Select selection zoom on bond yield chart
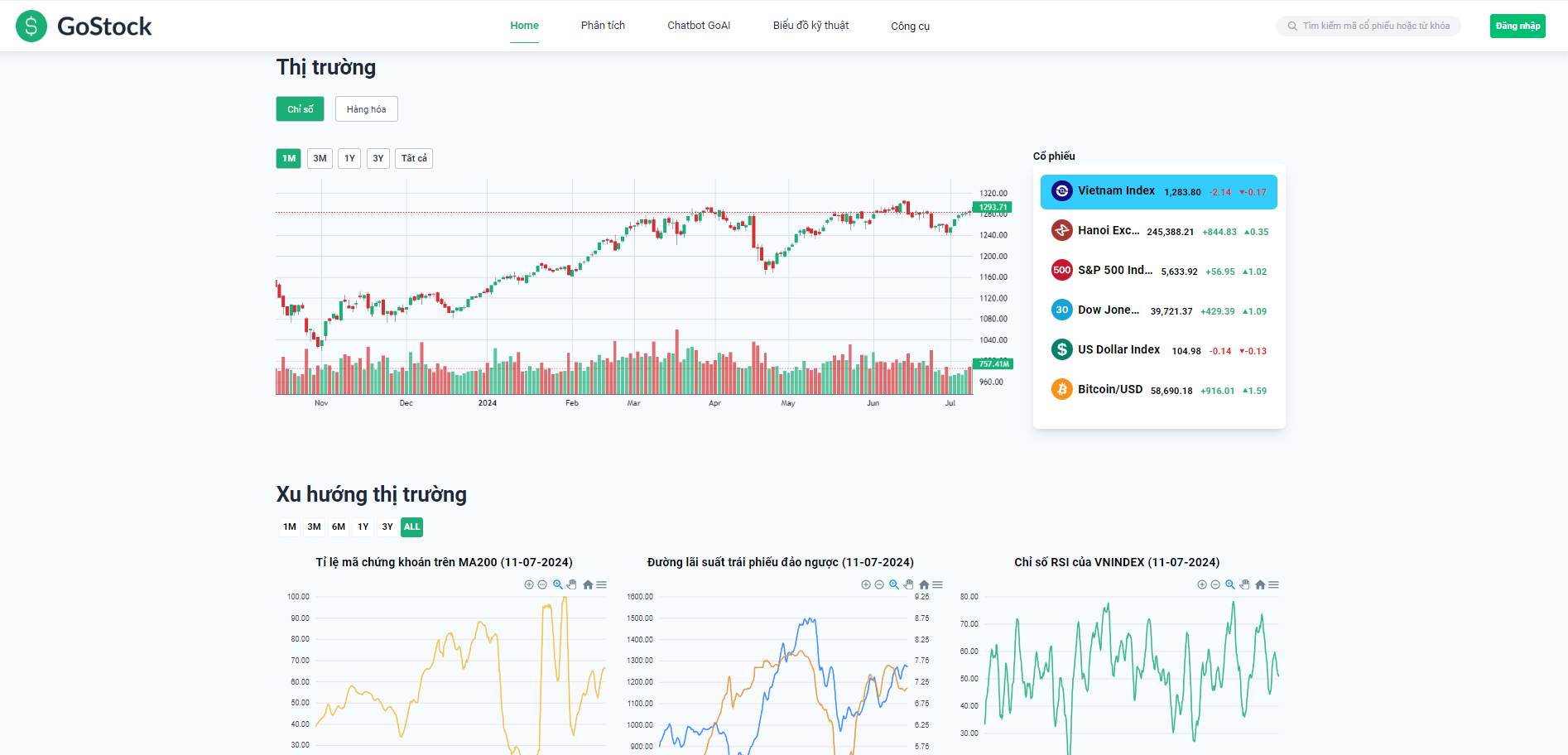Viewport: 1568px width, 755px height. click(894, 584)
